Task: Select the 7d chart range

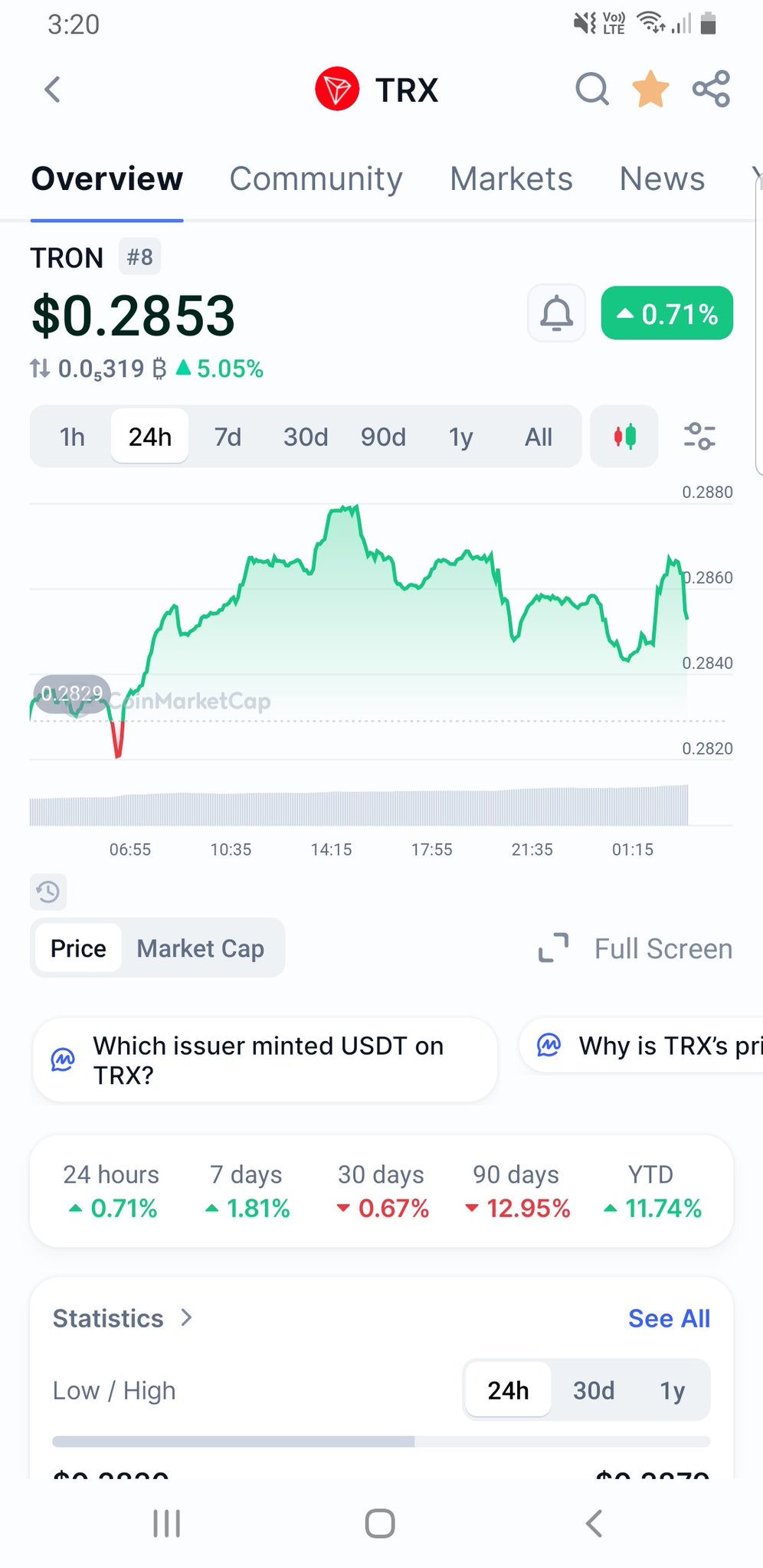Action: (x=228, y=437)
